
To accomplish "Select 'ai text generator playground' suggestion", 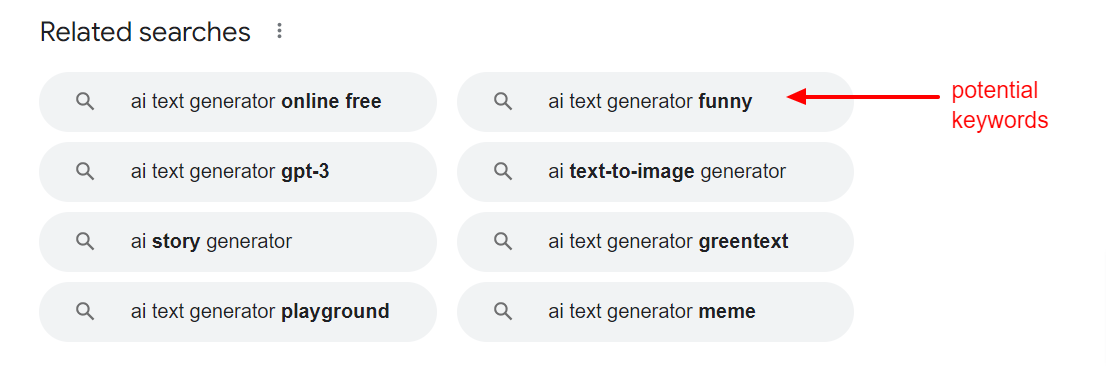I will click(238, 311).
